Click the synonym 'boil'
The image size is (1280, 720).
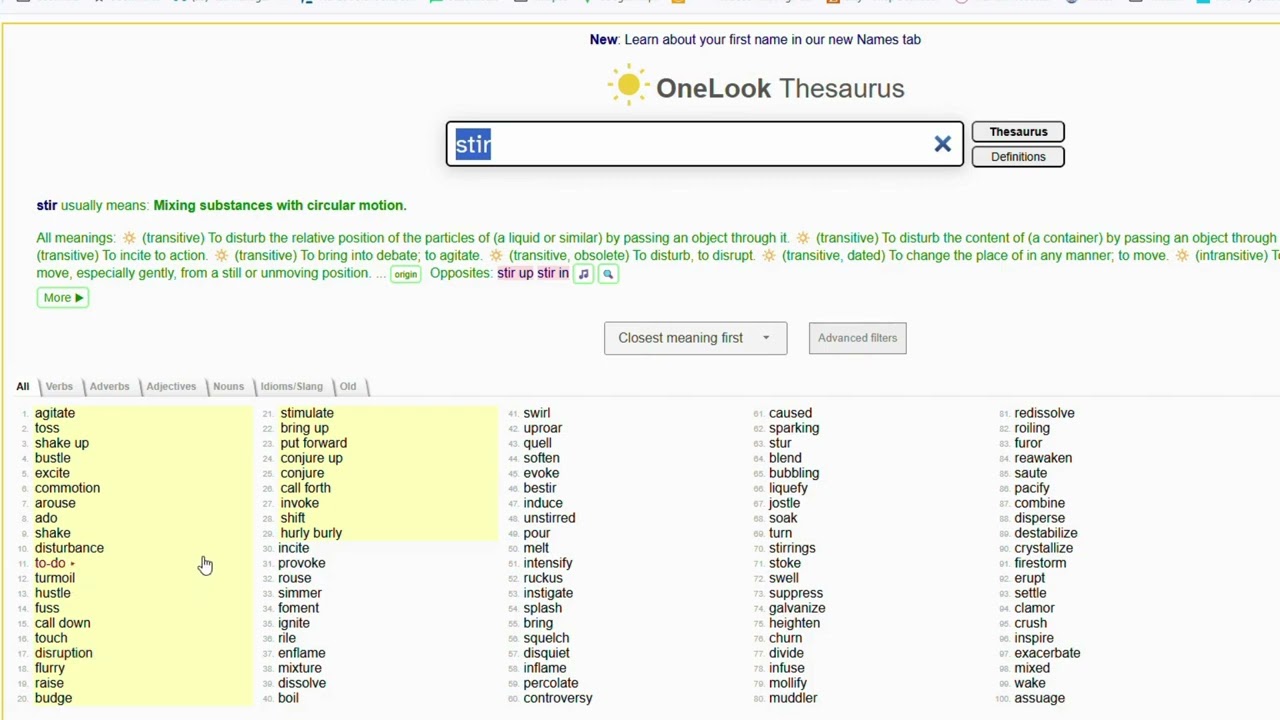(288, 698)
